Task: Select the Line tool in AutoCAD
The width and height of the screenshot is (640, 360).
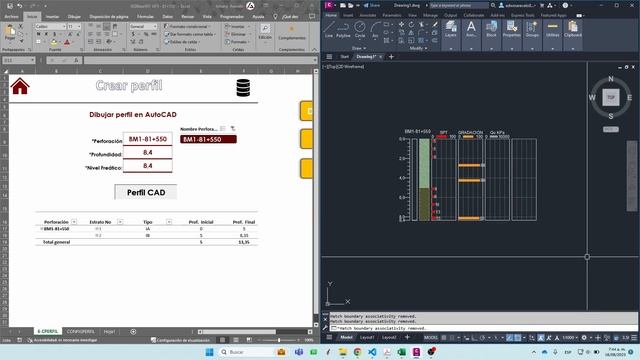Action: pos(329,30)
